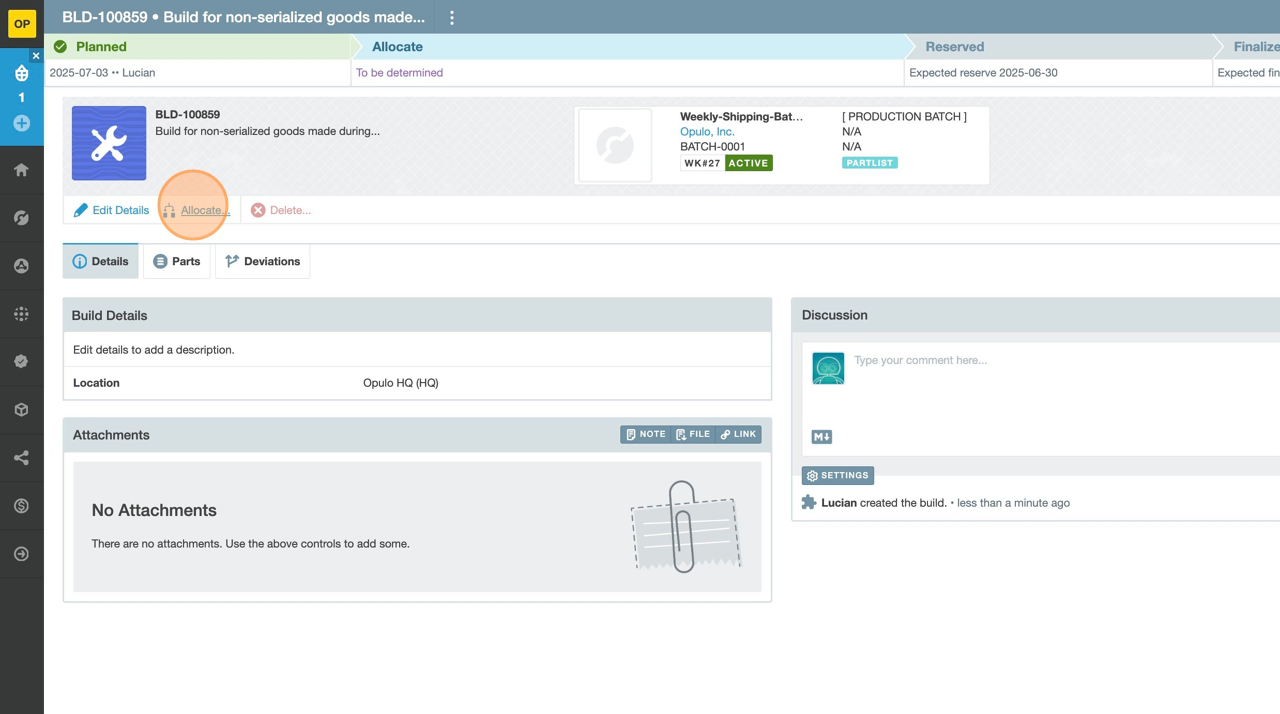Click the cube icon in sidebar
Image resolution: width=1280 pixels, height=714 pixels.
point(21,410)
